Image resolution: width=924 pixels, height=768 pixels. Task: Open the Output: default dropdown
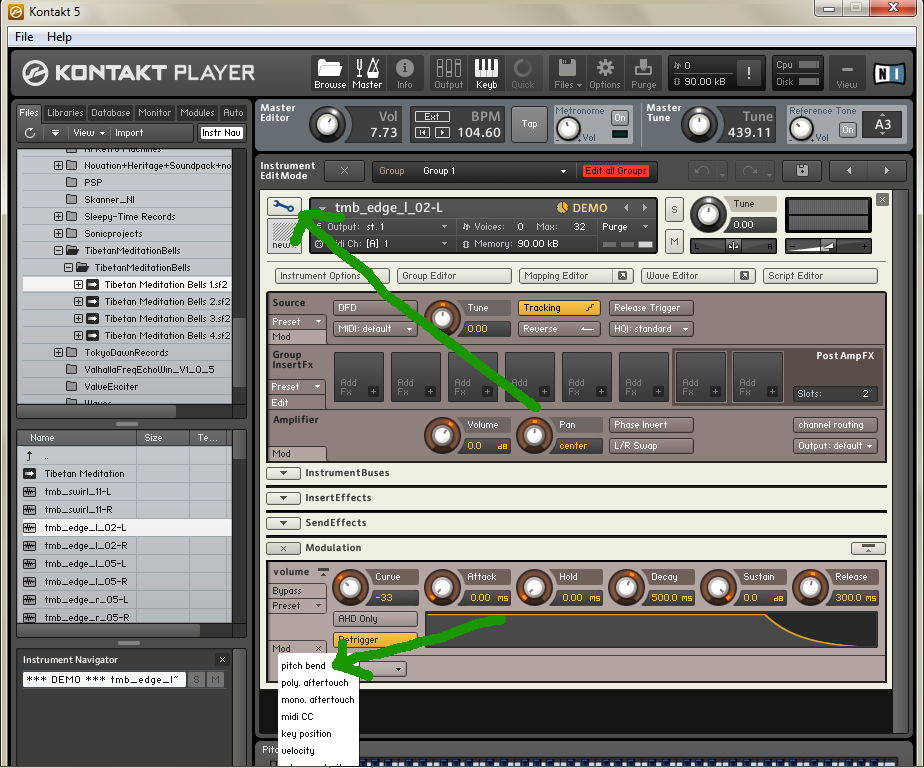click(x=835, y=446)
